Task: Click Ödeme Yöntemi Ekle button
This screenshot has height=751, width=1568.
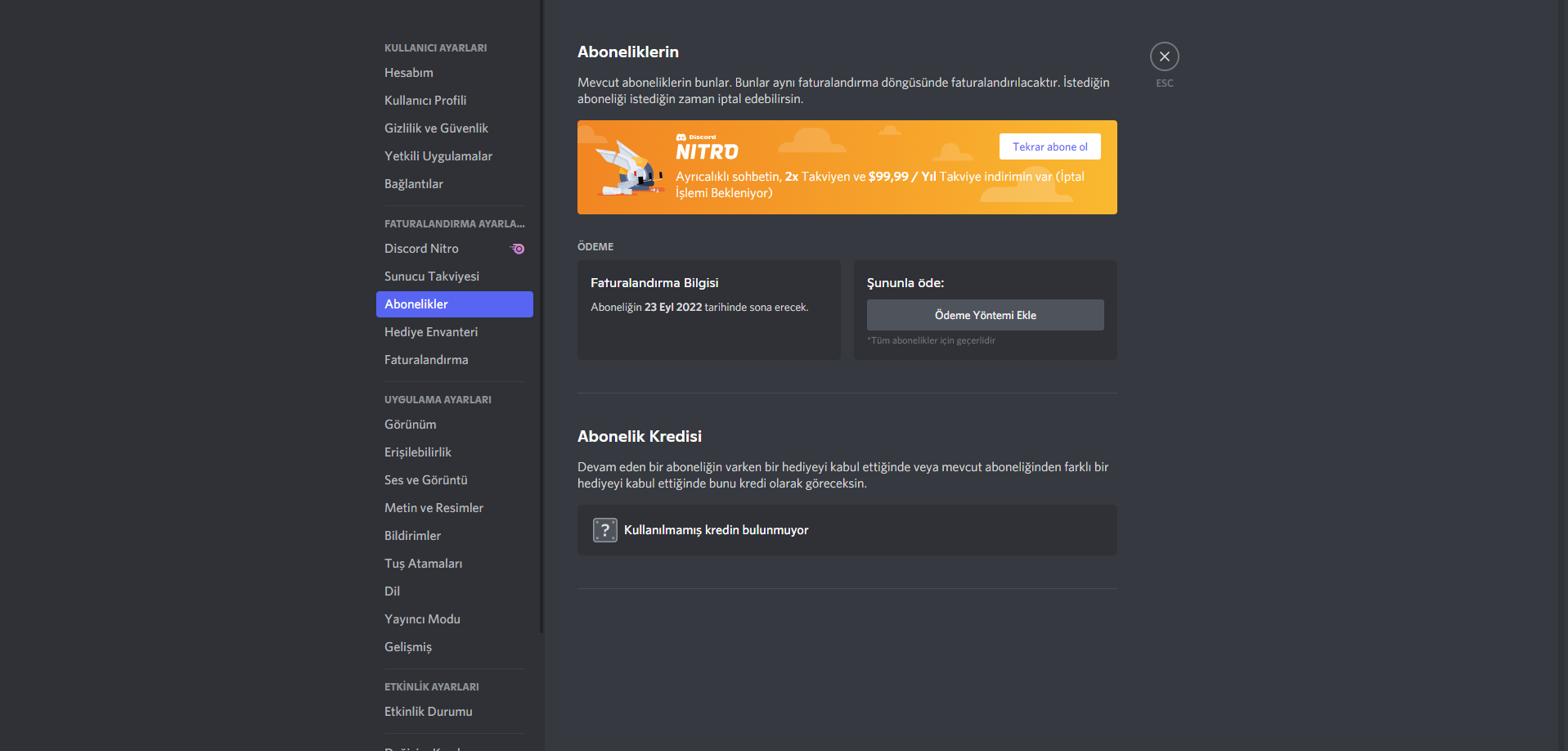Action: 985,315
